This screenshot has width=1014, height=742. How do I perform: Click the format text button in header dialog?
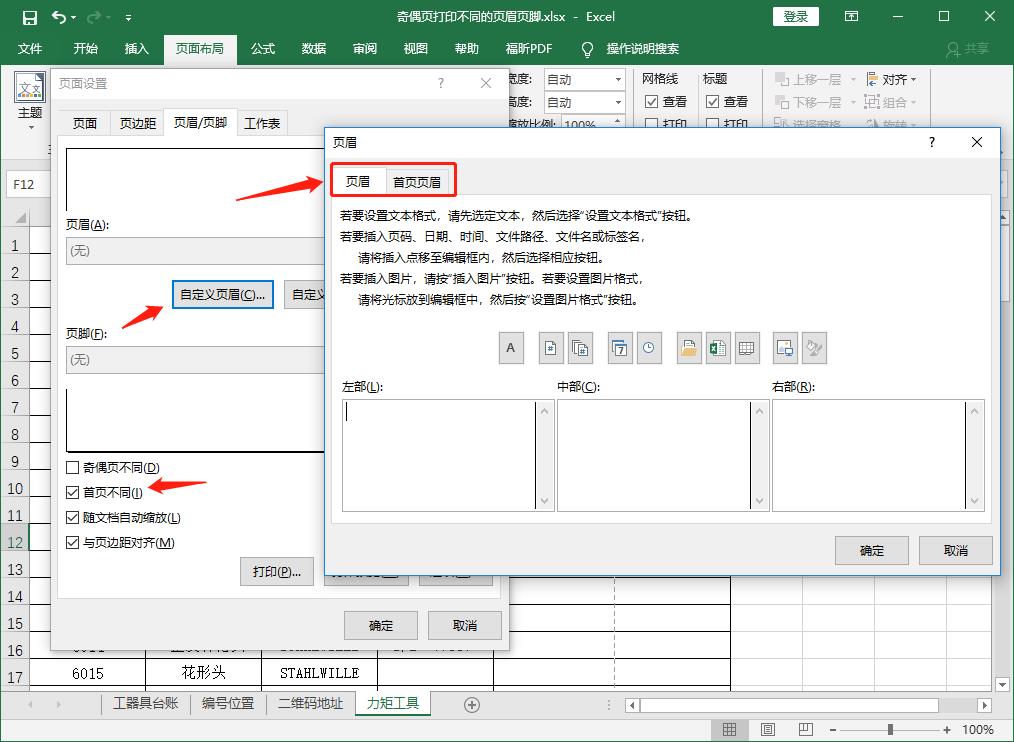click(510, 348)
